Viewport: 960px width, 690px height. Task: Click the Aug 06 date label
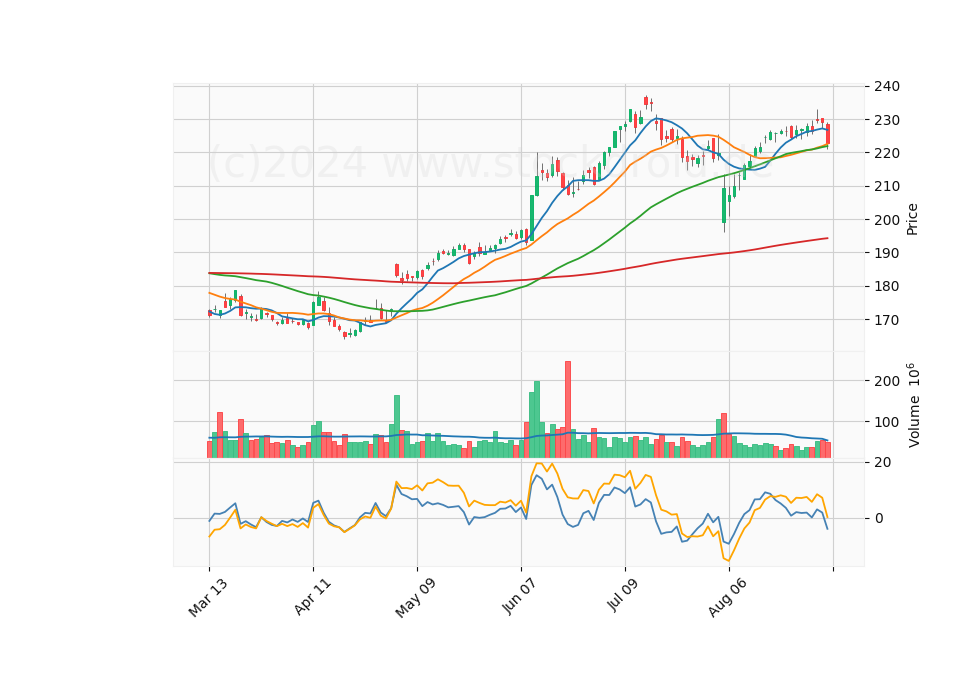pyautogui.click(x=727, y=598)
